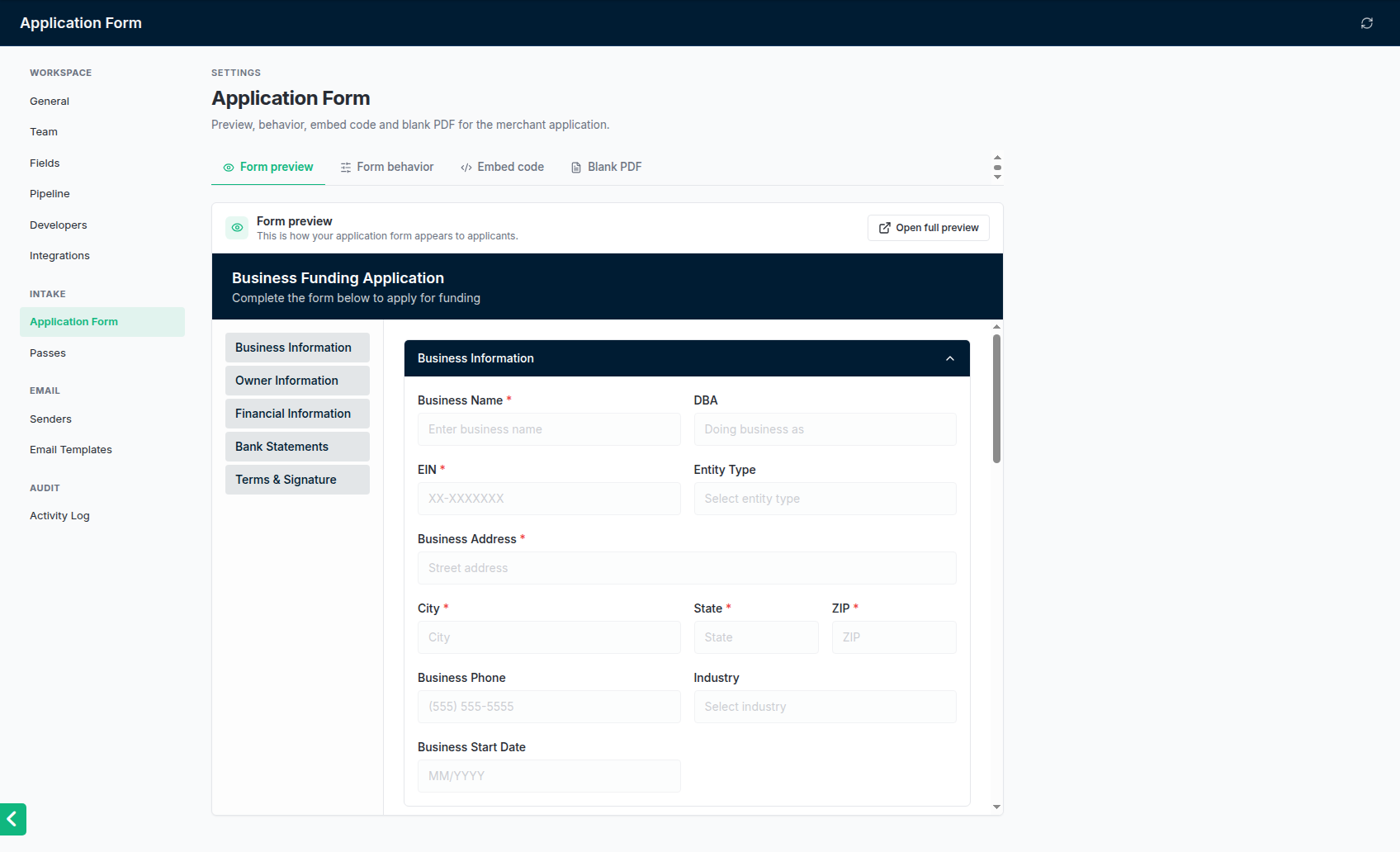Open full preview button
The image size is (1400, 852).
929,228
